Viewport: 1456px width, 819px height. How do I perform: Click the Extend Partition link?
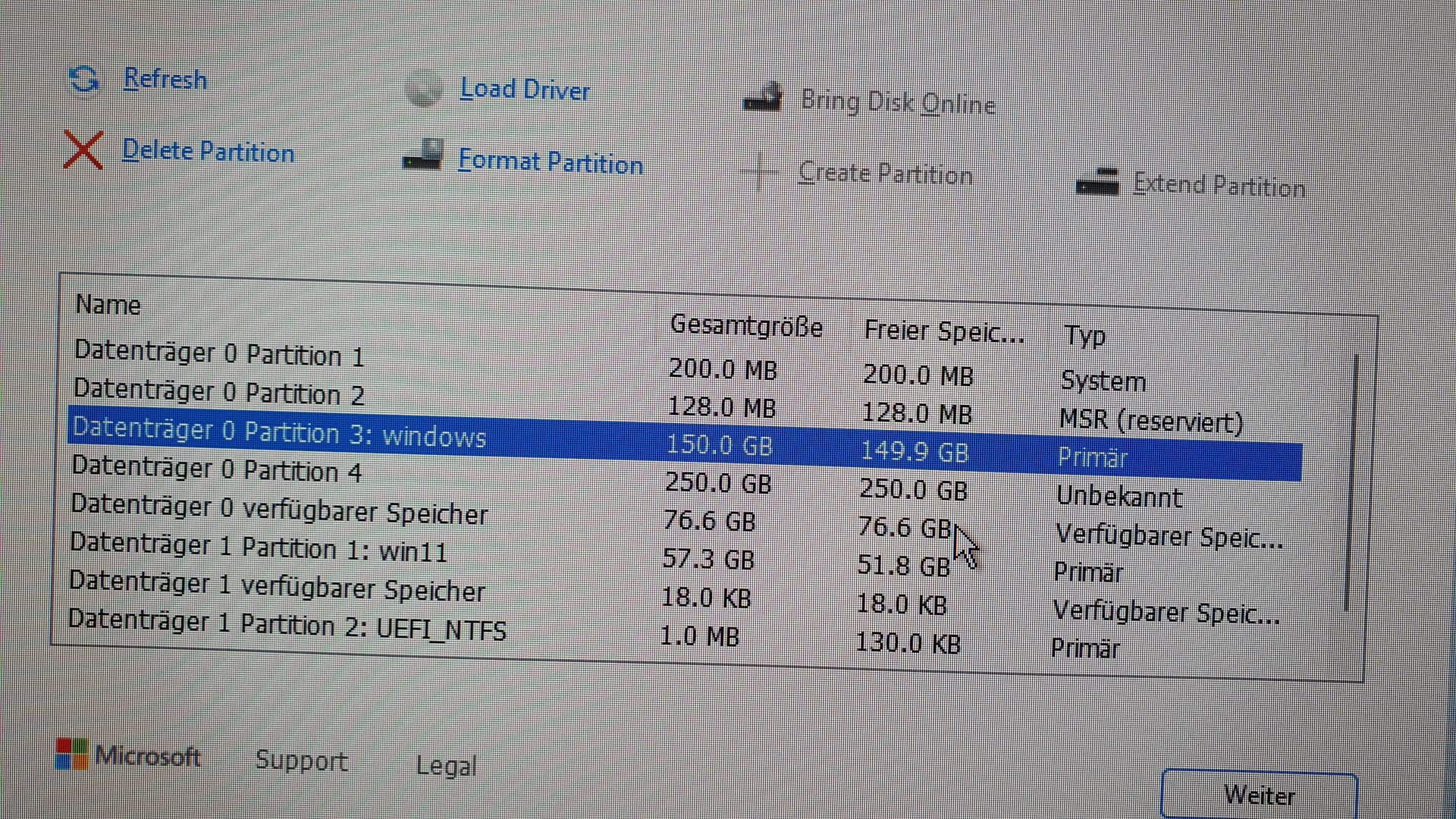pos(1219,185)
